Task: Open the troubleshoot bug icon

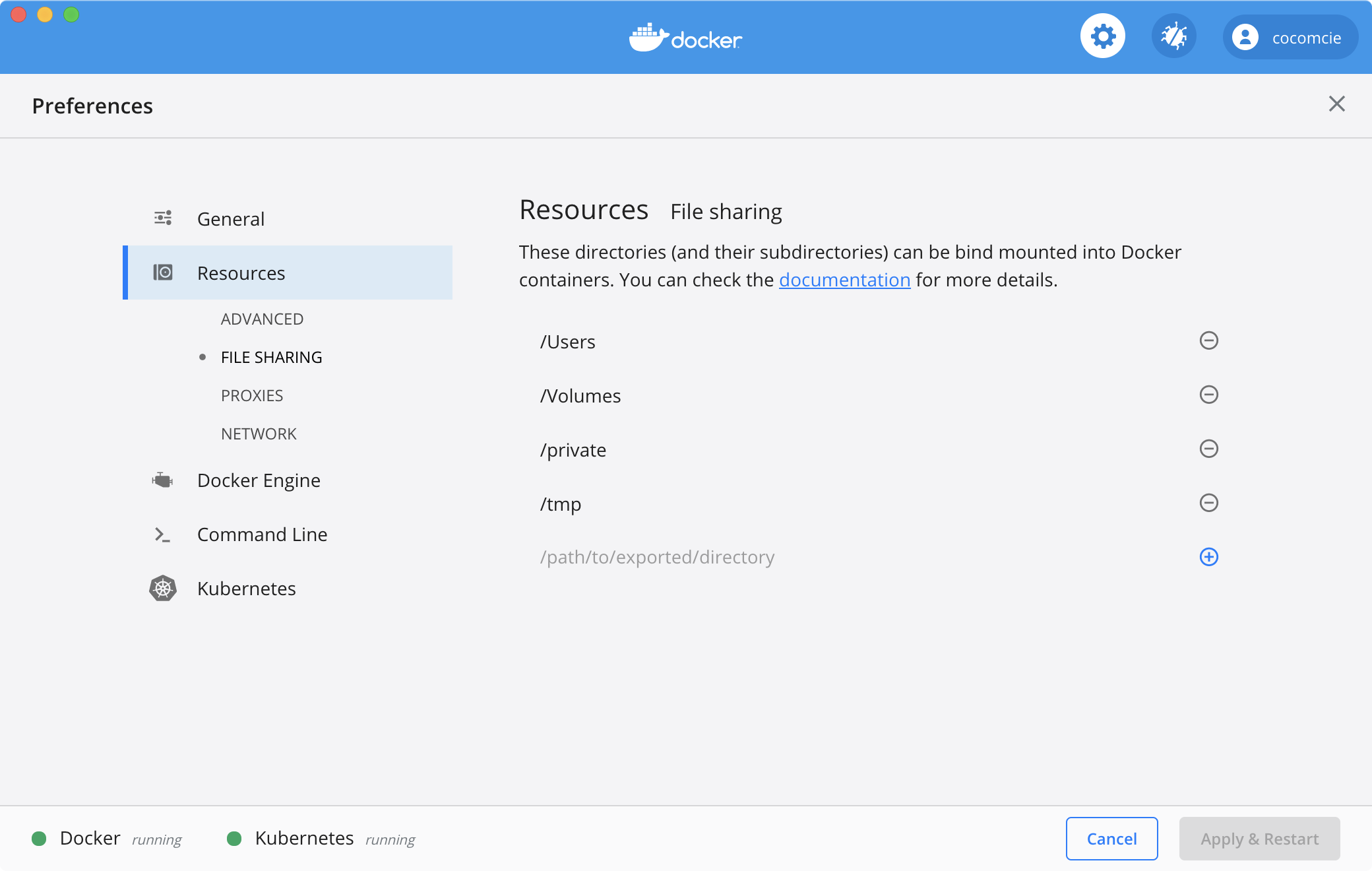Action: 1173,36
